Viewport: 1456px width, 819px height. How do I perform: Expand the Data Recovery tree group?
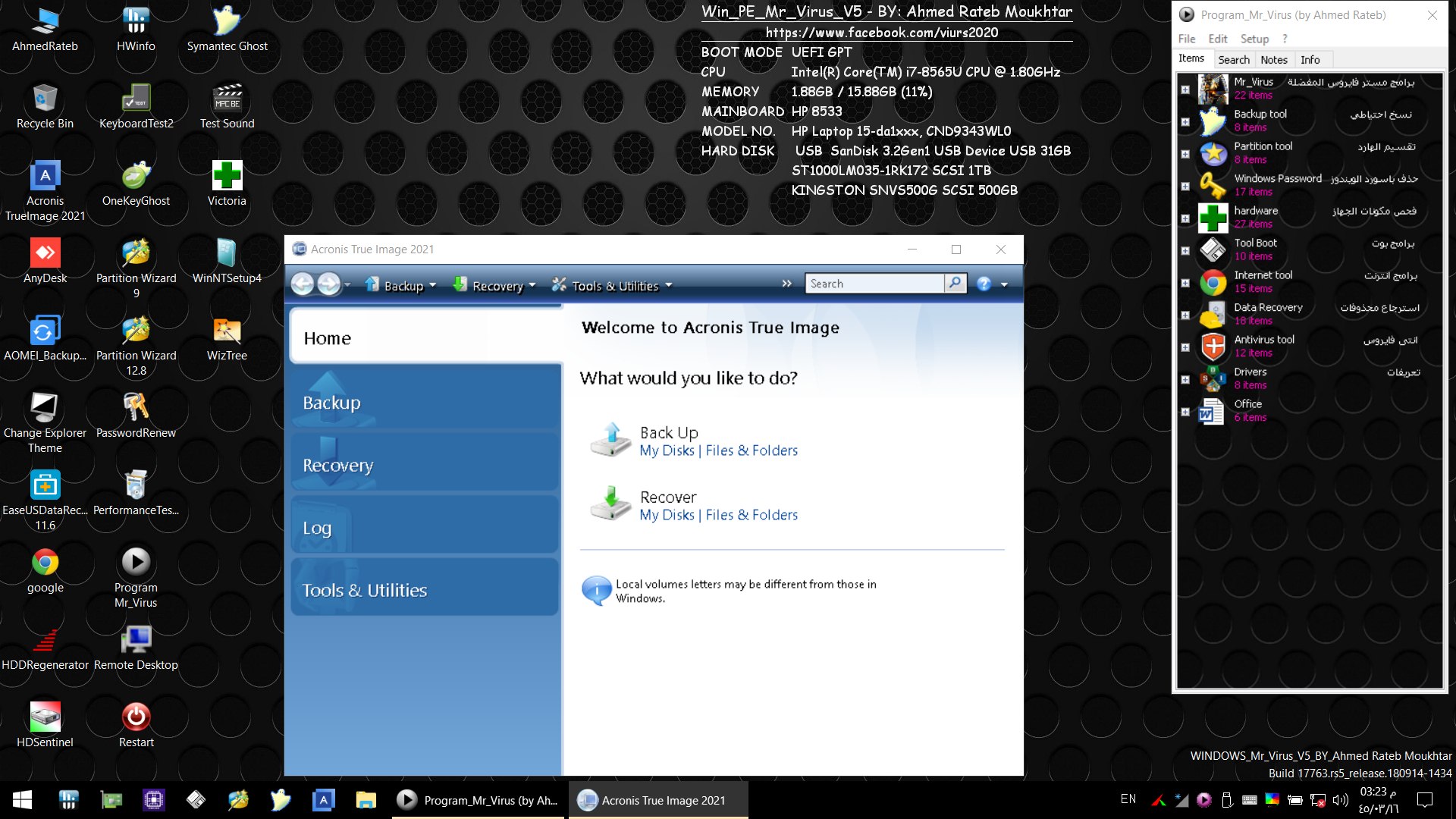pos(1185,315)
